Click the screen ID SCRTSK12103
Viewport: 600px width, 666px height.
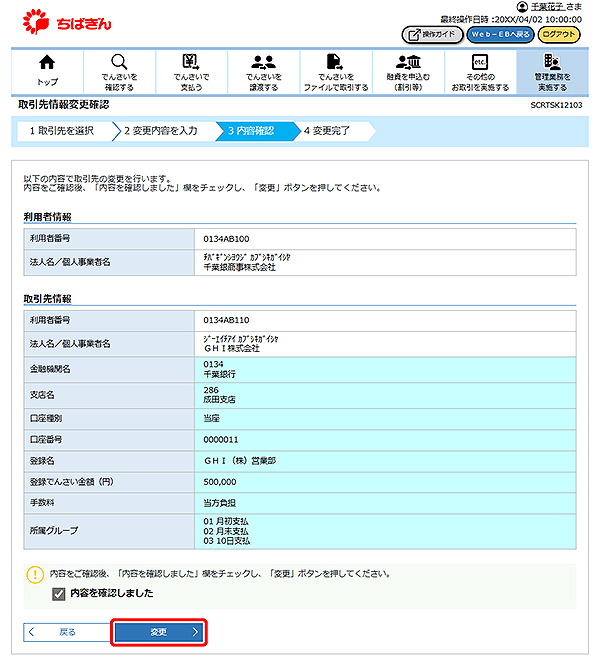(556, 105)
